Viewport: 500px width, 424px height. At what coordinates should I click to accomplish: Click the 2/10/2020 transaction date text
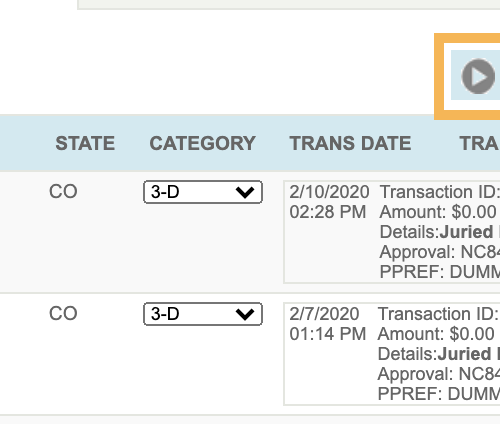pyautogui.click(x=329, y=192)
